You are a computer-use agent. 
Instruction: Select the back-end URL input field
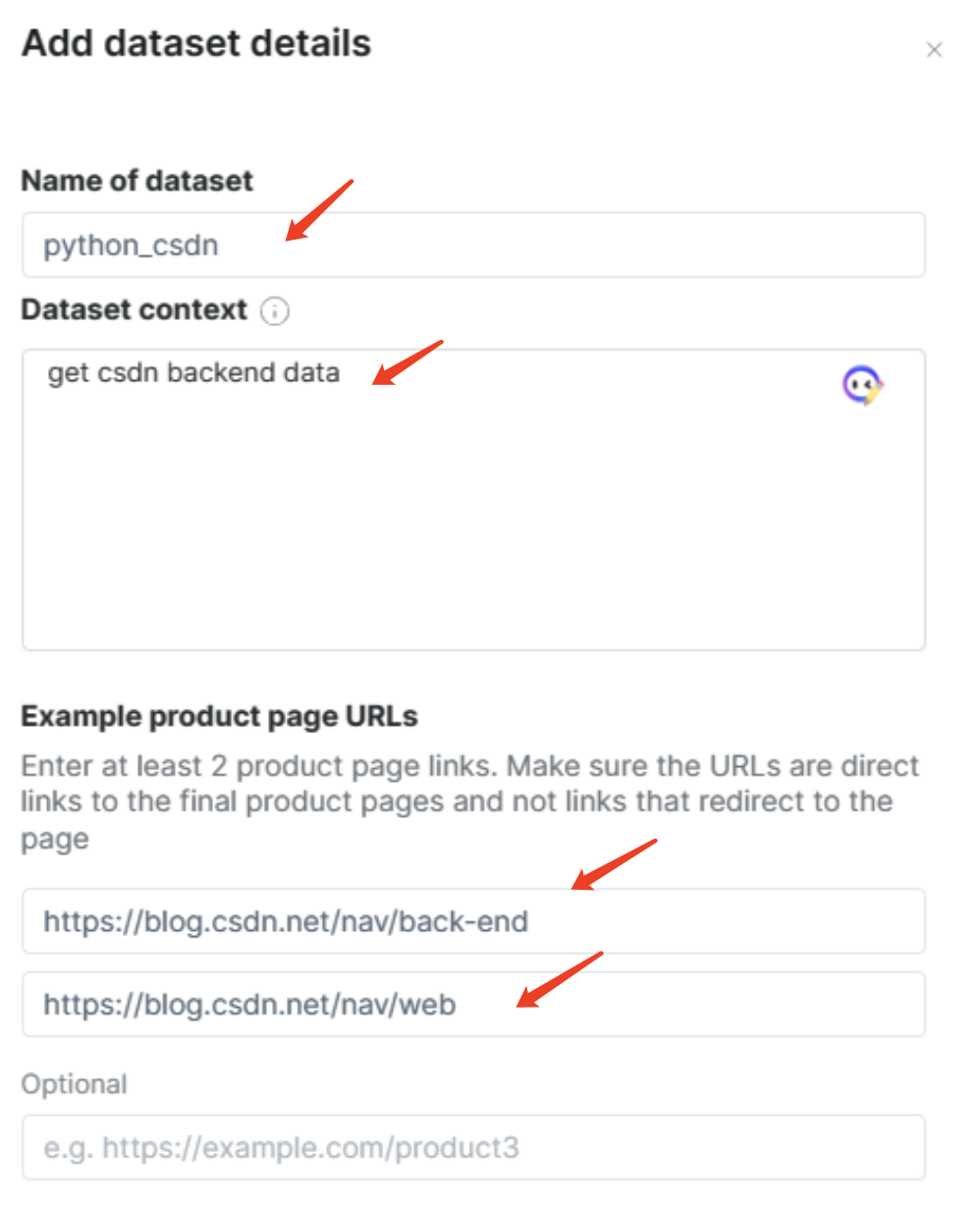coord(473,921)
